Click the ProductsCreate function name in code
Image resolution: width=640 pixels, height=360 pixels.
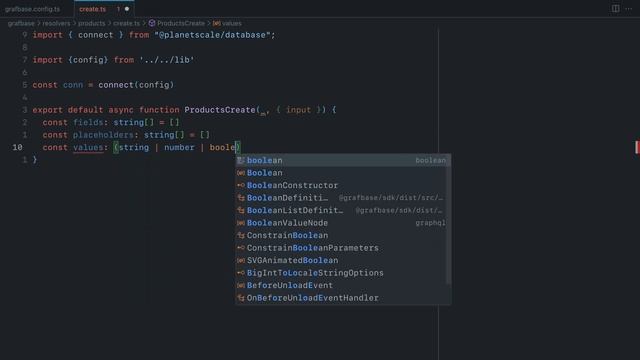click(x=220, y=110)
